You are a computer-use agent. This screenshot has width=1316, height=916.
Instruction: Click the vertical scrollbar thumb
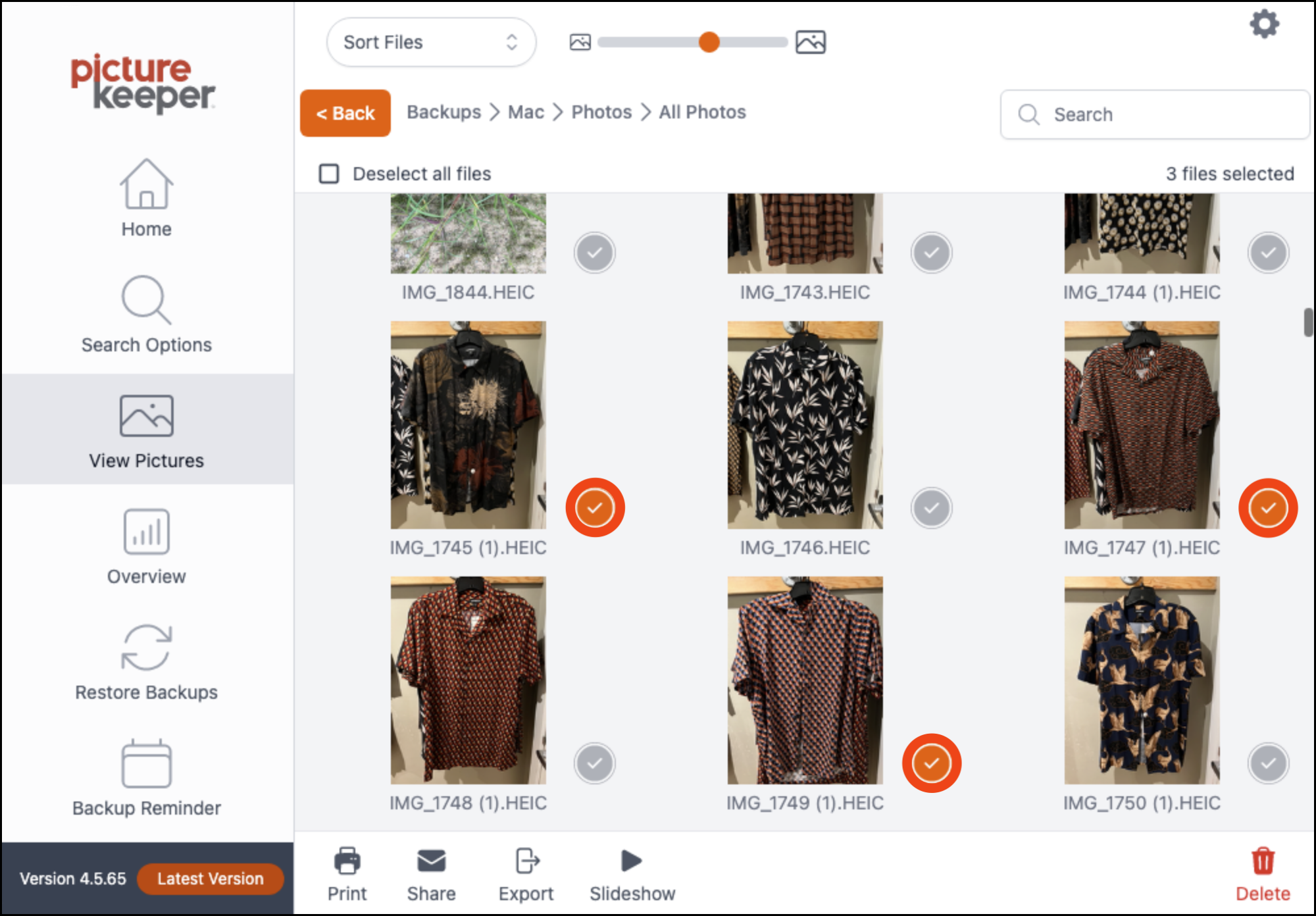[1308, 322]
